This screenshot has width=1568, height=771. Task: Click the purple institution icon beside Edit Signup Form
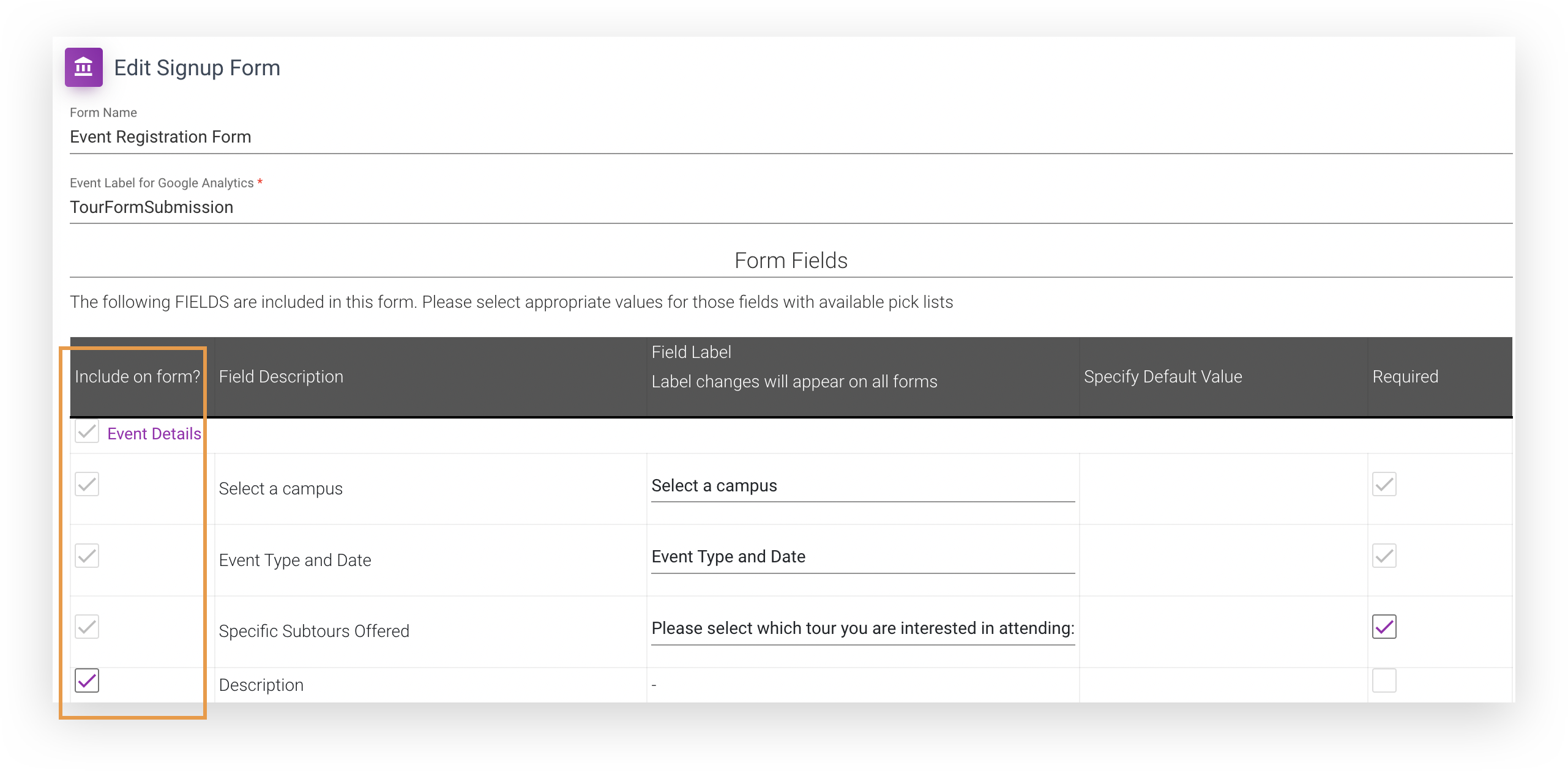(x=84, y=67)
